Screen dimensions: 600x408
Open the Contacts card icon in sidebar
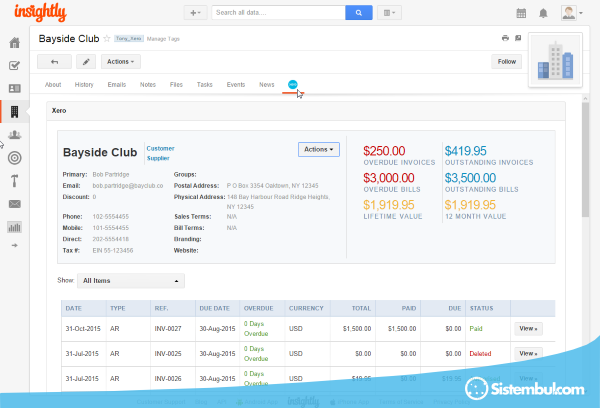point(15,89)
